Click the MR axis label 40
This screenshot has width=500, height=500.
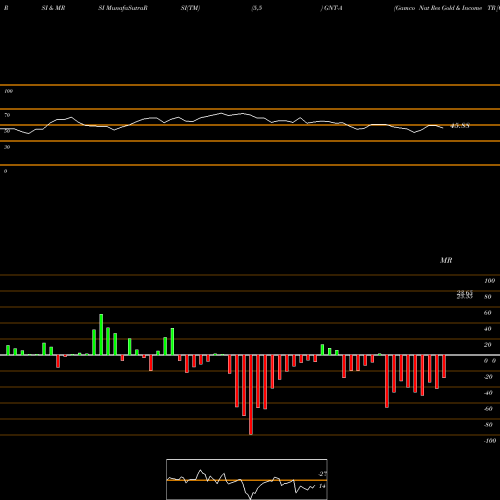click(x=487, y=329)
